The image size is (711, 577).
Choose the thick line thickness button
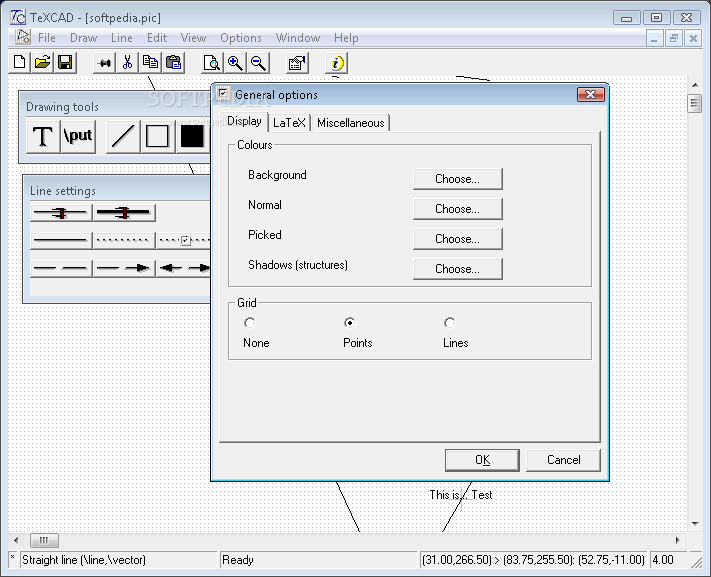124,212
